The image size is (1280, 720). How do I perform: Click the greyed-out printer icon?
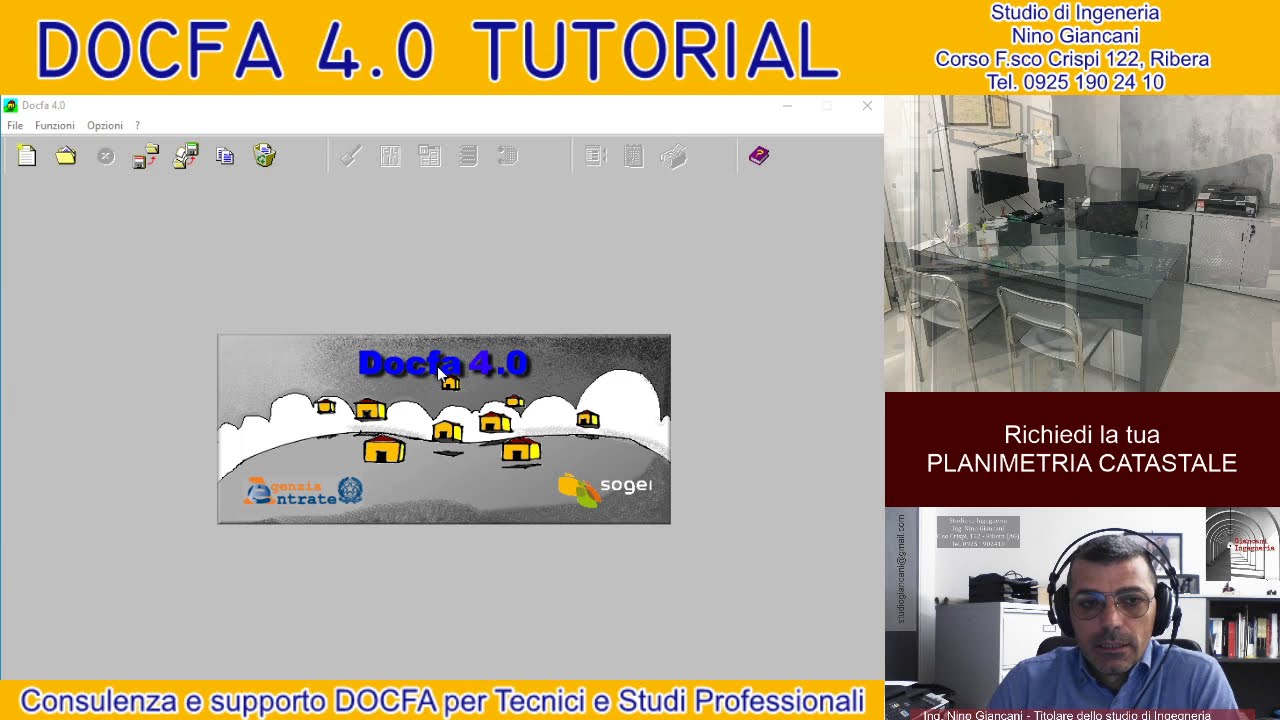pyautogui.click(x=674, y=156)
